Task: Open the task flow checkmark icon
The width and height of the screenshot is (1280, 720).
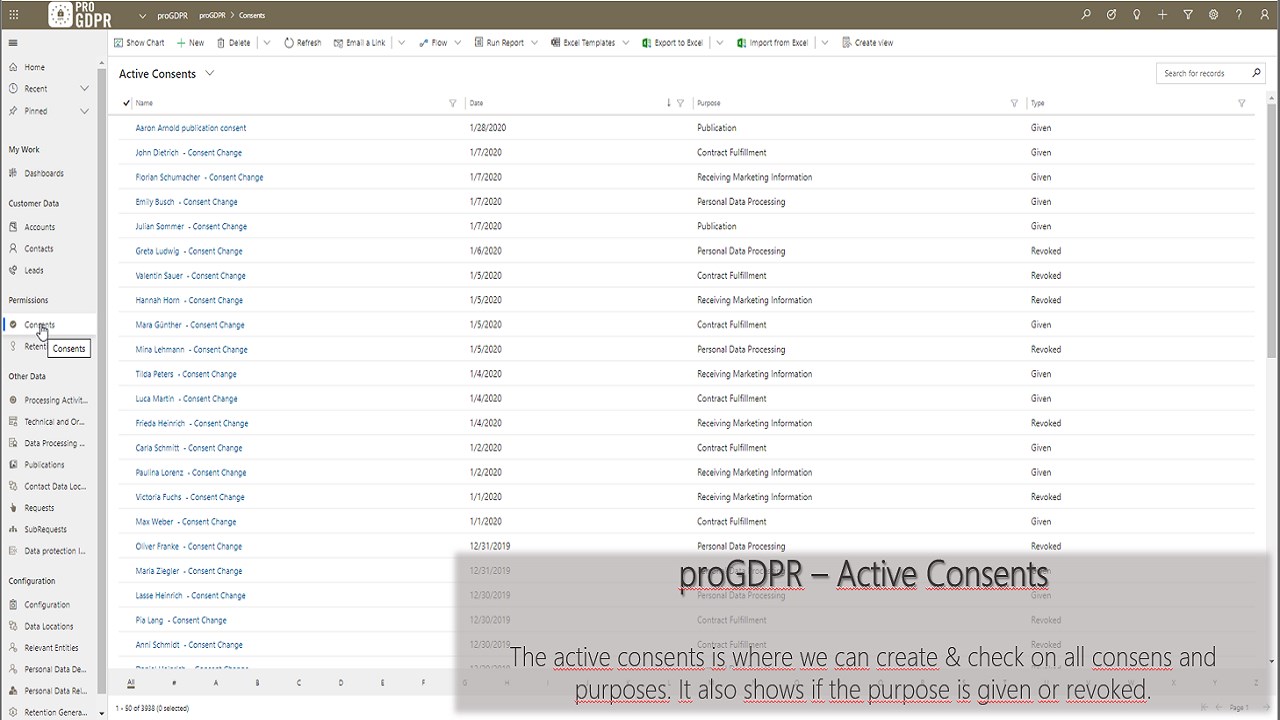Action: coord(1111,15)
